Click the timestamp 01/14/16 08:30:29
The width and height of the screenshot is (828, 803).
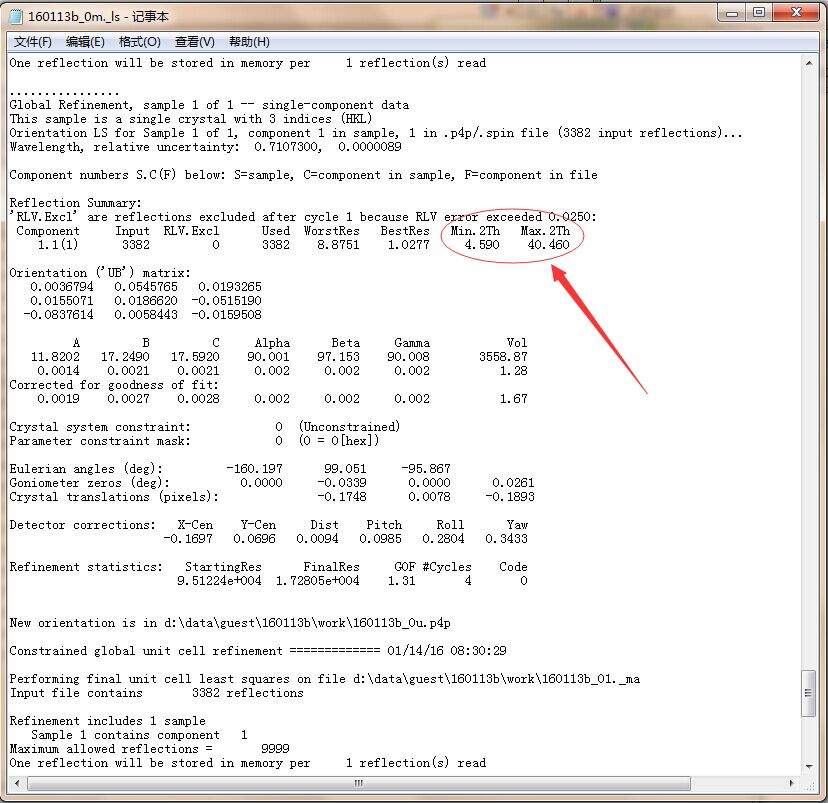tap(447, 651)
